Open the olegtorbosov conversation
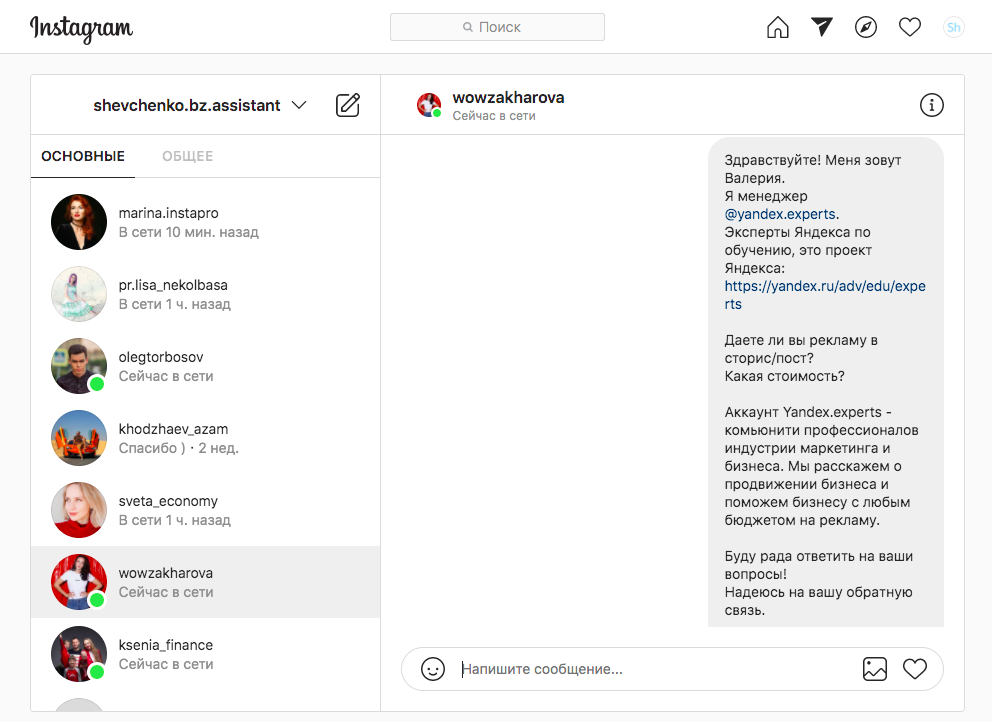This screenshot has width=992, height=722. tap(206, 366)
